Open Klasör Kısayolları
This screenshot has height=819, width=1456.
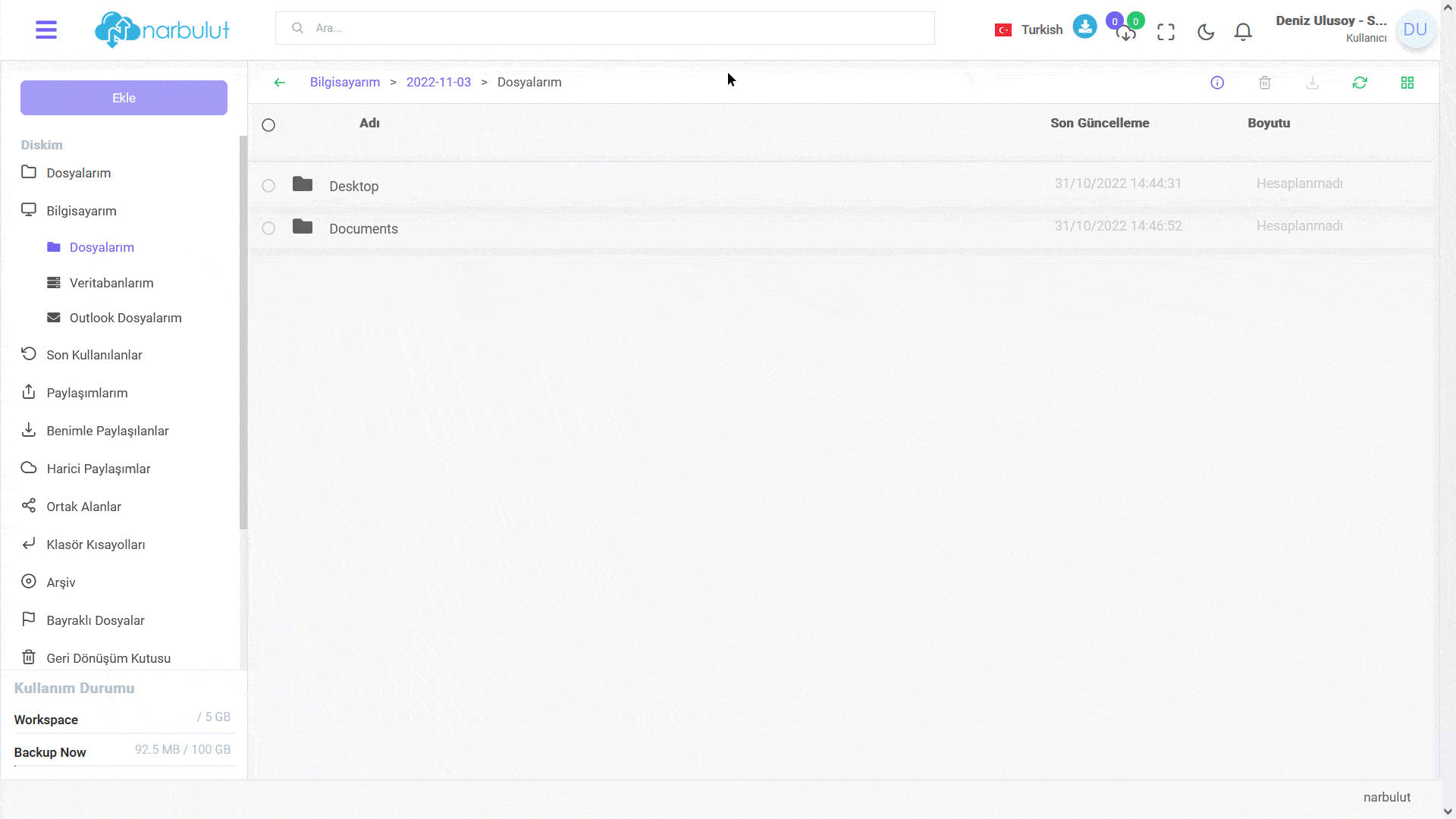click(x=96, y=544)
